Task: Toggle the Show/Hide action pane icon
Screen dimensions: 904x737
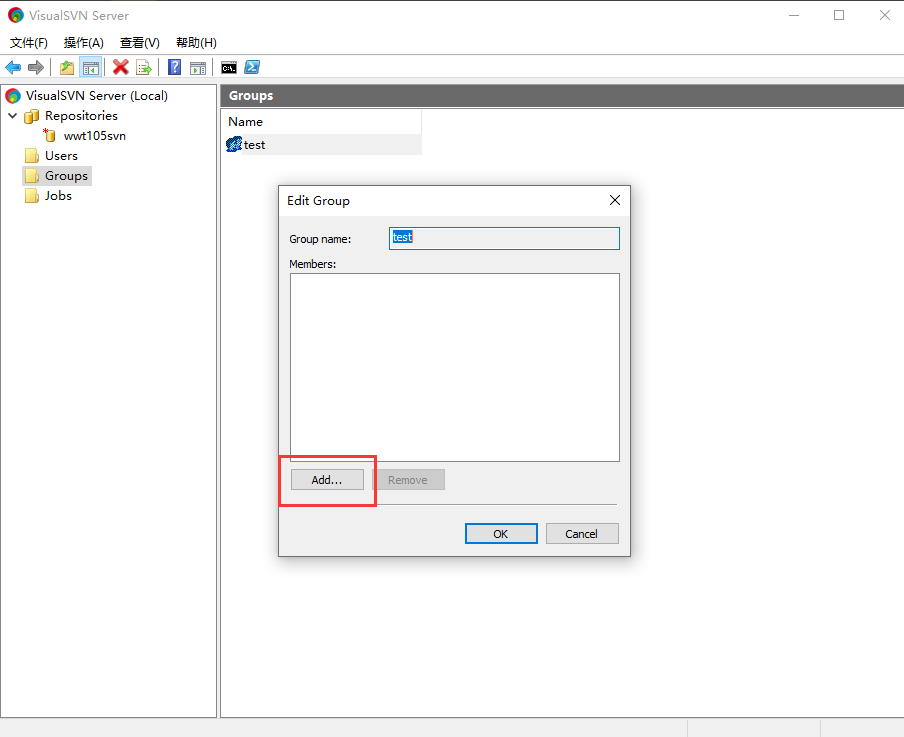Action: click(198, 67)
